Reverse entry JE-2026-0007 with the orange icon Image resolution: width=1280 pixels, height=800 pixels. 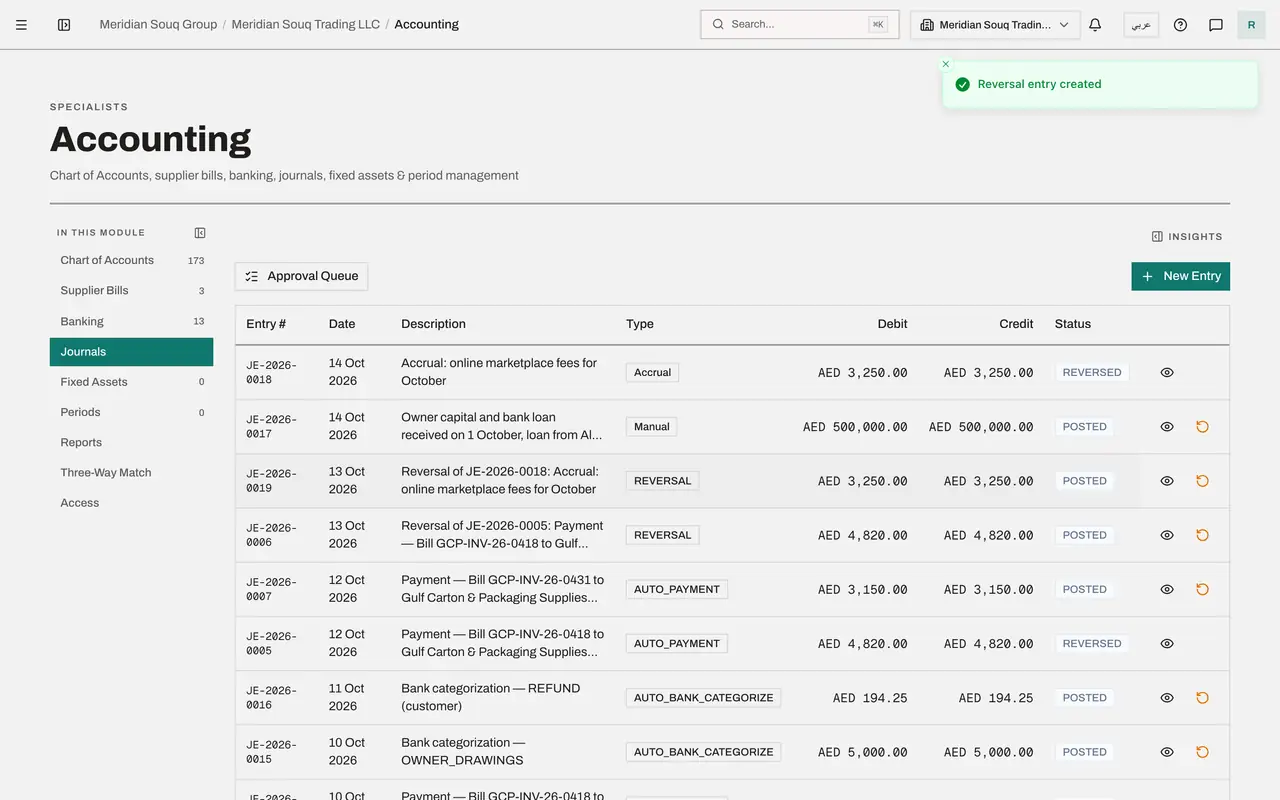click(1202, 590)
